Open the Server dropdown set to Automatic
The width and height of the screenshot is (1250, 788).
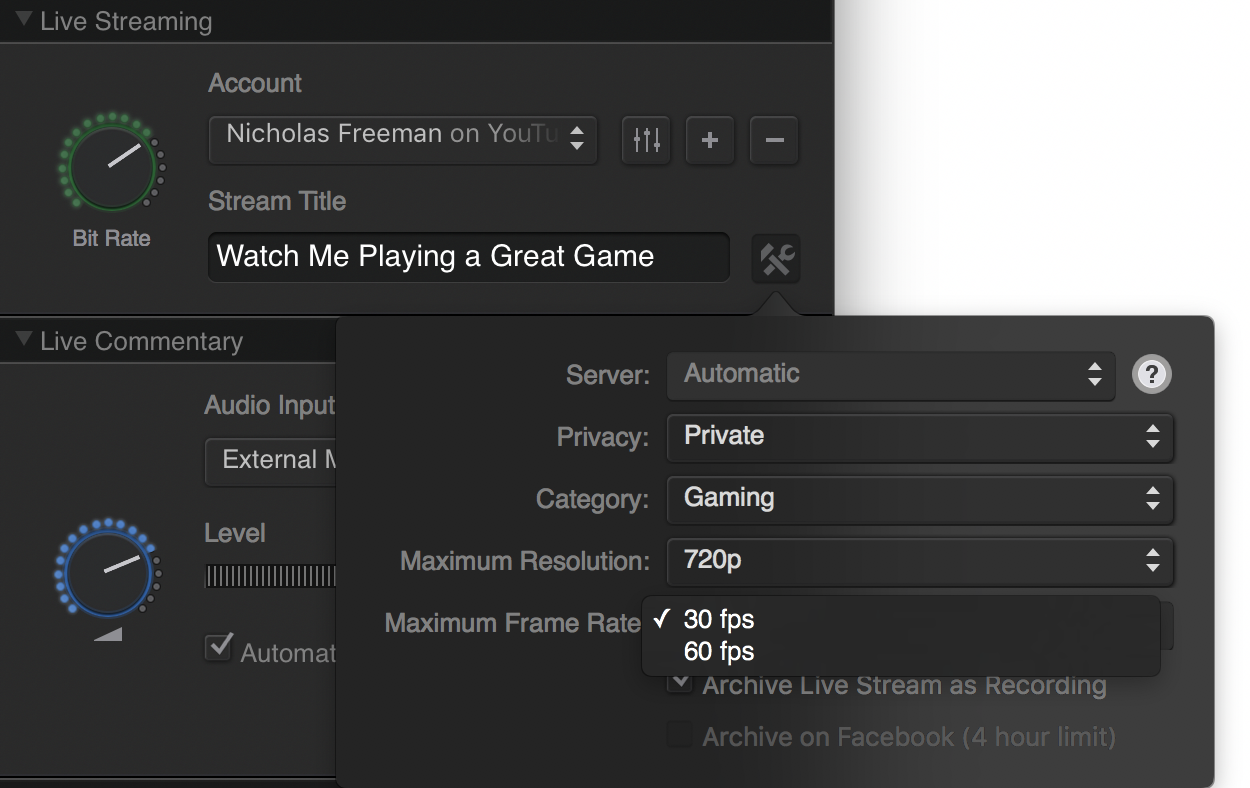click(x=890, y=375)
